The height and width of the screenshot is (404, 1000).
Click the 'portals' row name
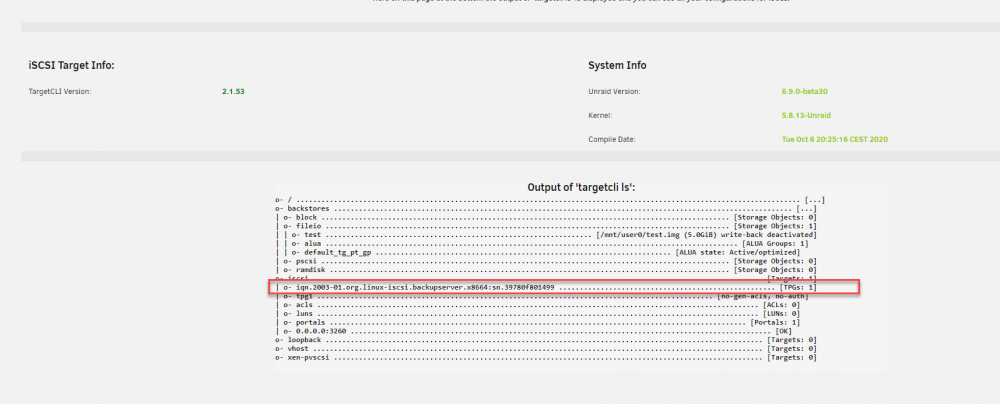click(x=310, y=322)
